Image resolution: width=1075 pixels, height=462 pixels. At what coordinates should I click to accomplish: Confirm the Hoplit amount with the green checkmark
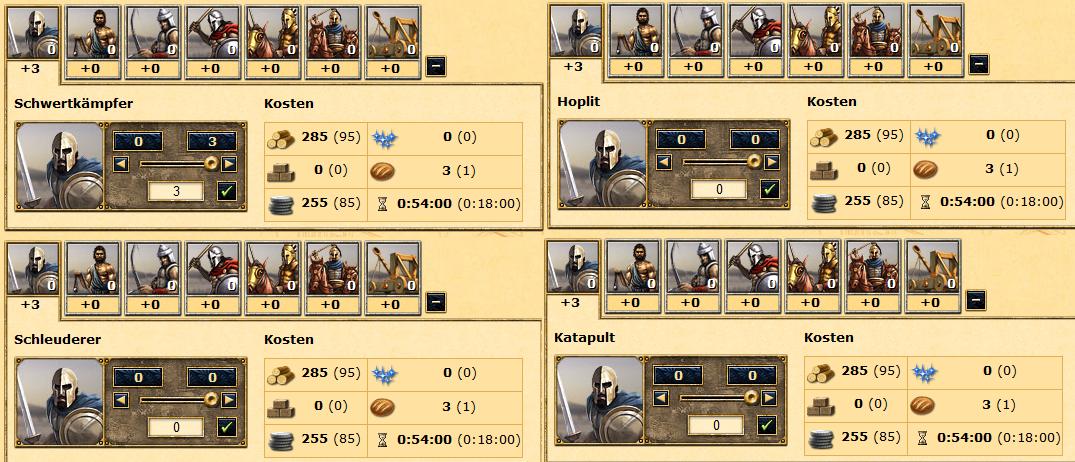point(771,189)
